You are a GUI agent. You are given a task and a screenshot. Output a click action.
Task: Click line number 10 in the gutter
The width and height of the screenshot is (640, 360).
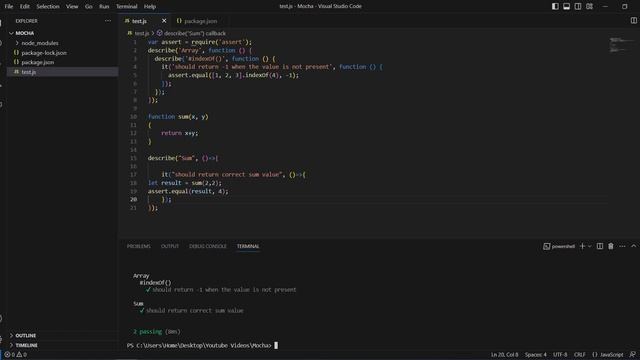133,117
